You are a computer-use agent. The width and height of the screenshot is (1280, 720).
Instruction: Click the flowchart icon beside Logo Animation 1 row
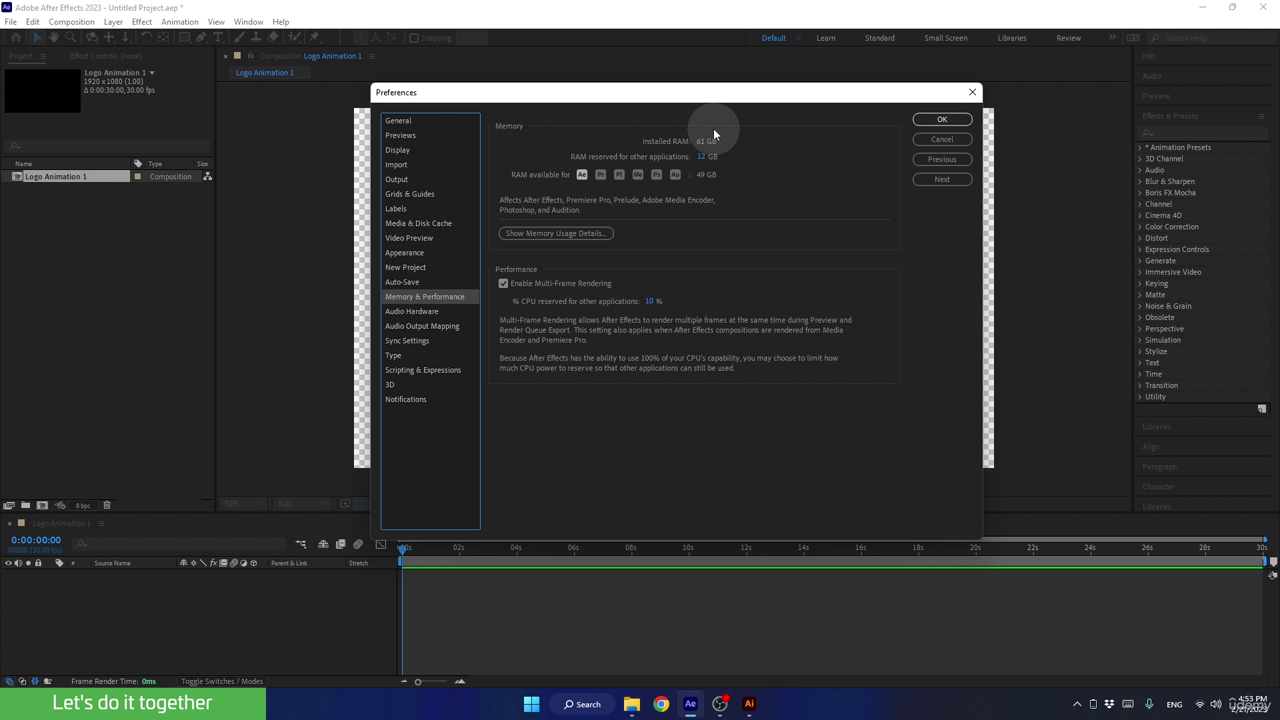click(x=207, y=177)
